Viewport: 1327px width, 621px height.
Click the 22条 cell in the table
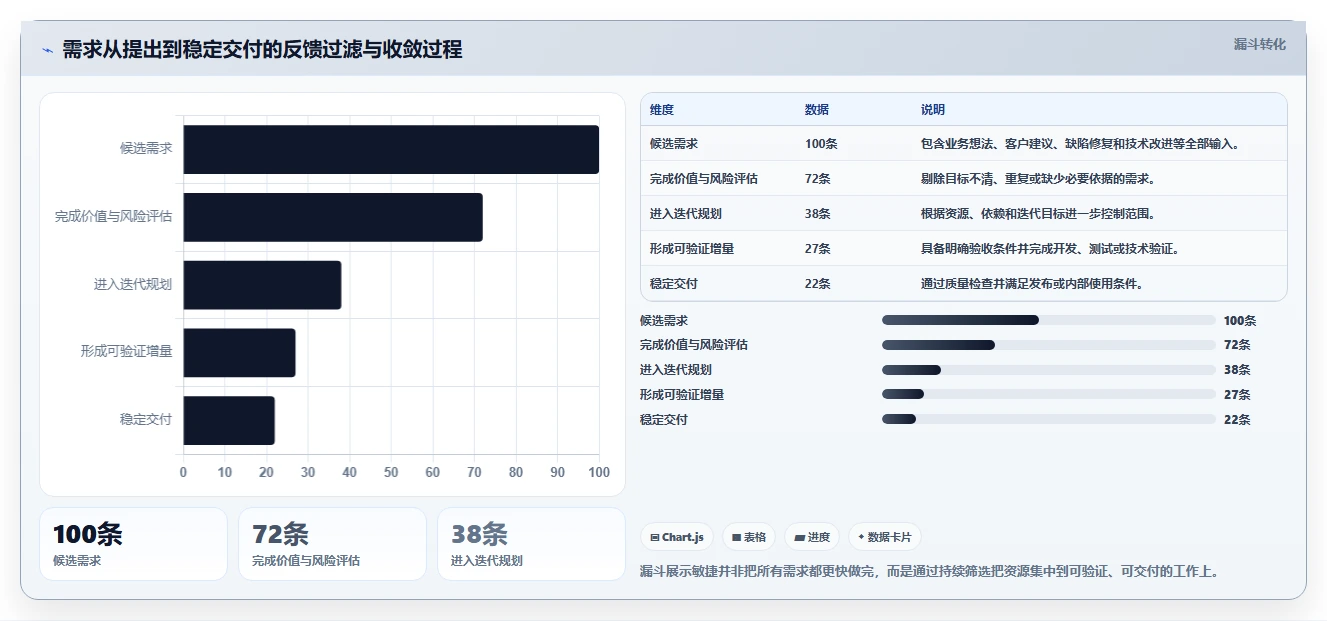(818, 284)
